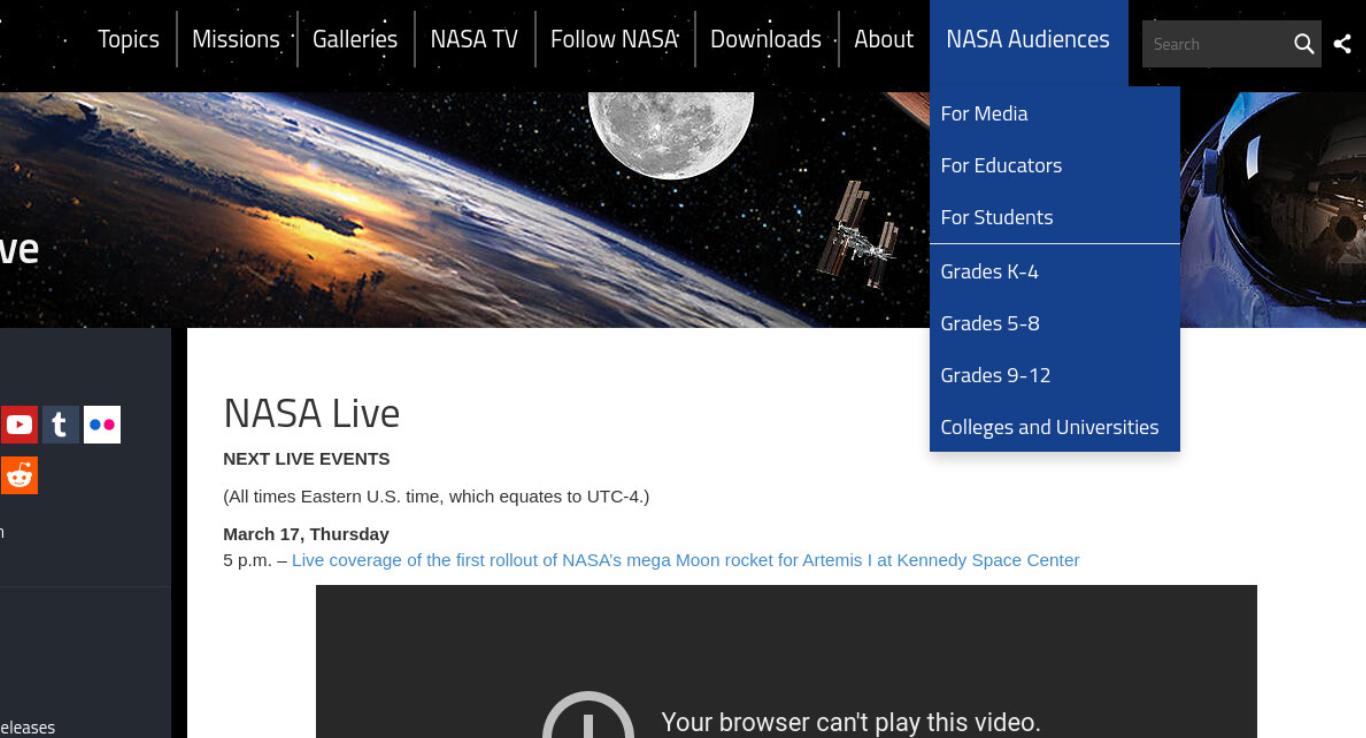Click the embedded video player area
Image resolution: width=1366 pixels, height=738 pixels.
pyautogui.click(x=786, y=661)
